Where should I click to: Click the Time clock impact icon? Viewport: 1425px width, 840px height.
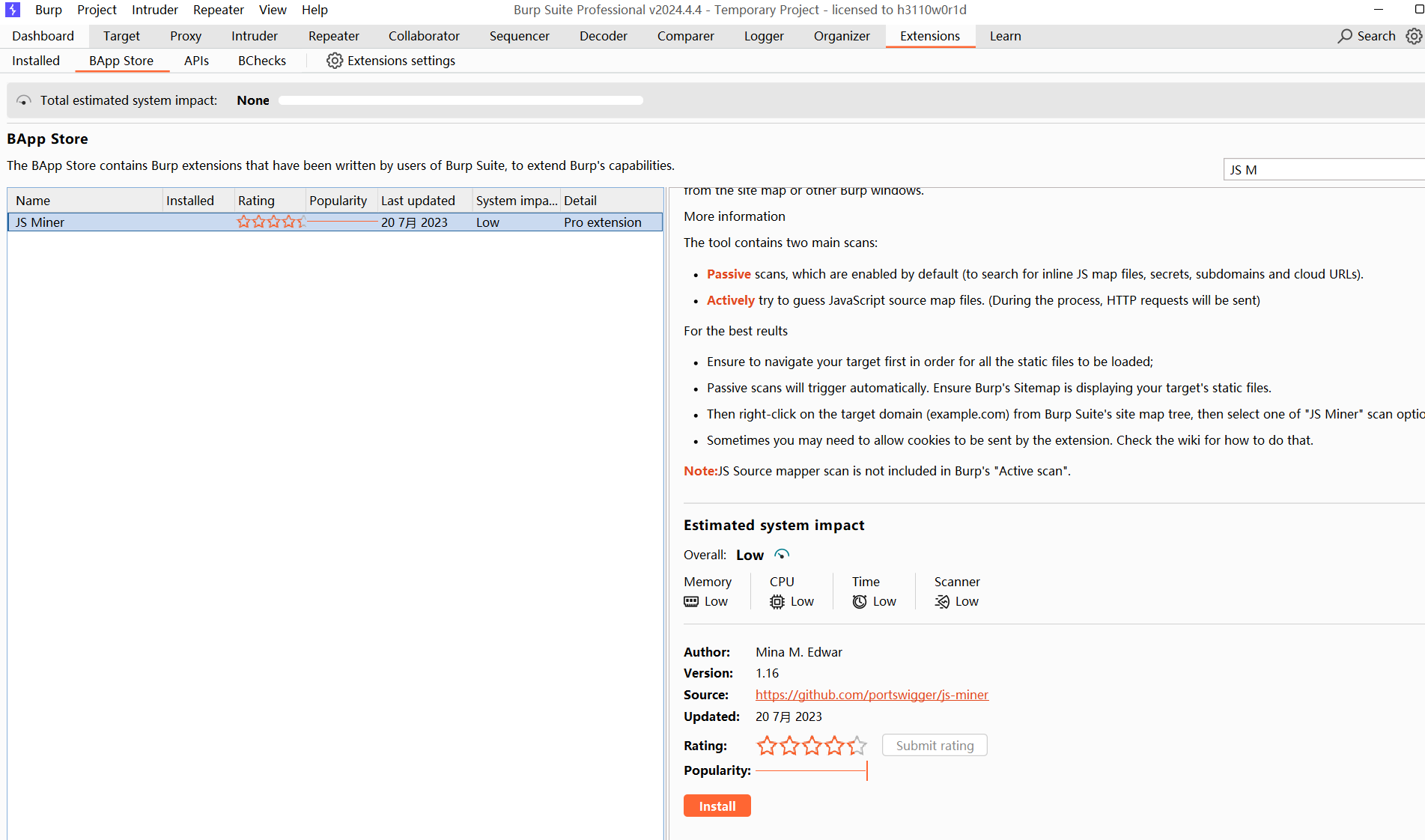(860, 601)
